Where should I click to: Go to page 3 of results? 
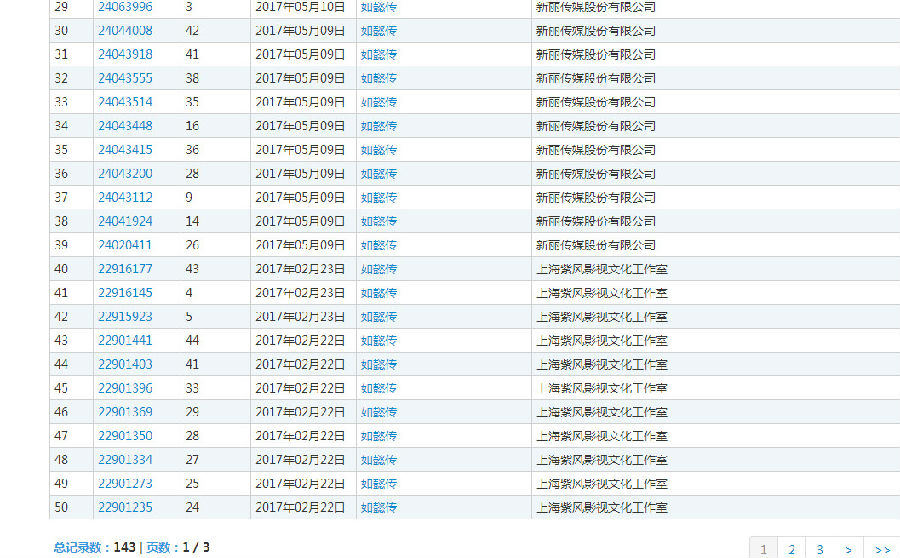[x=820, y=549]
